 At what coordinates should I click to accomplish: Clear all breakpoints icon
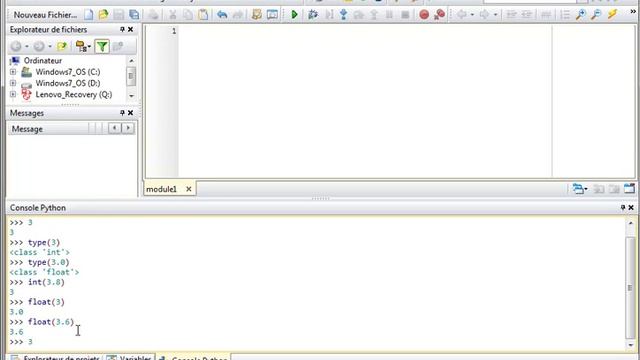440,15
